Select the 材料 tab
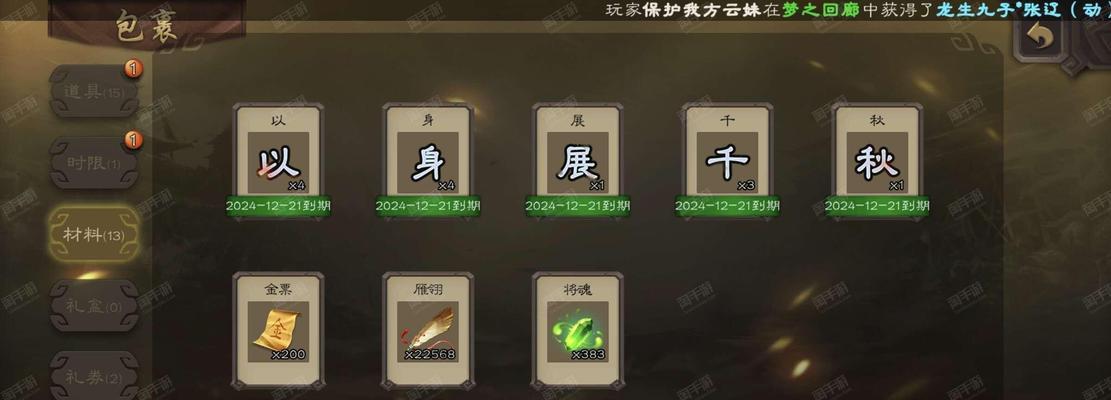 coord(94,235)
